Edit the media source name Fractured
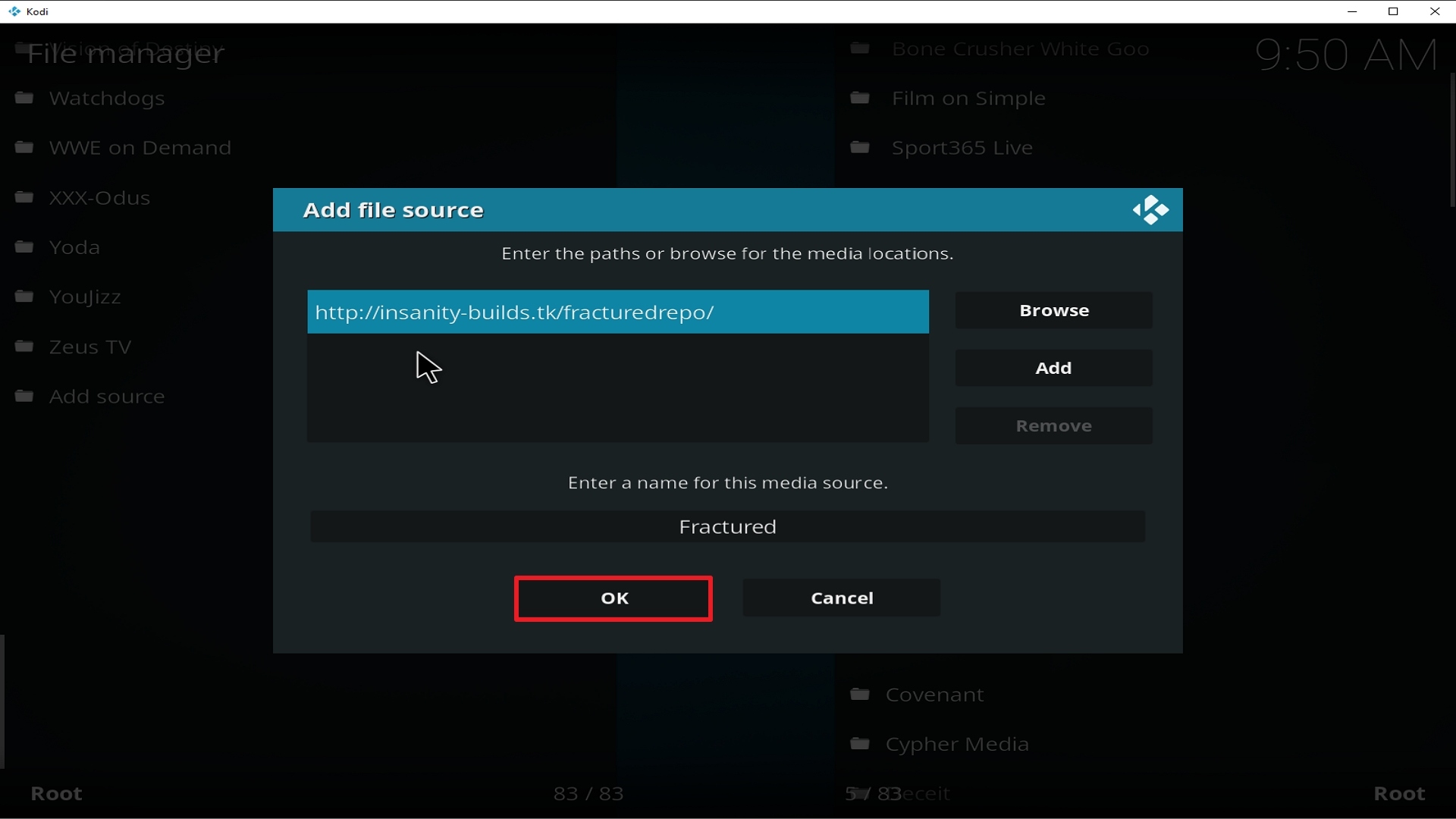Viewport: 1456px width, 819px height. tap(728, 526)
